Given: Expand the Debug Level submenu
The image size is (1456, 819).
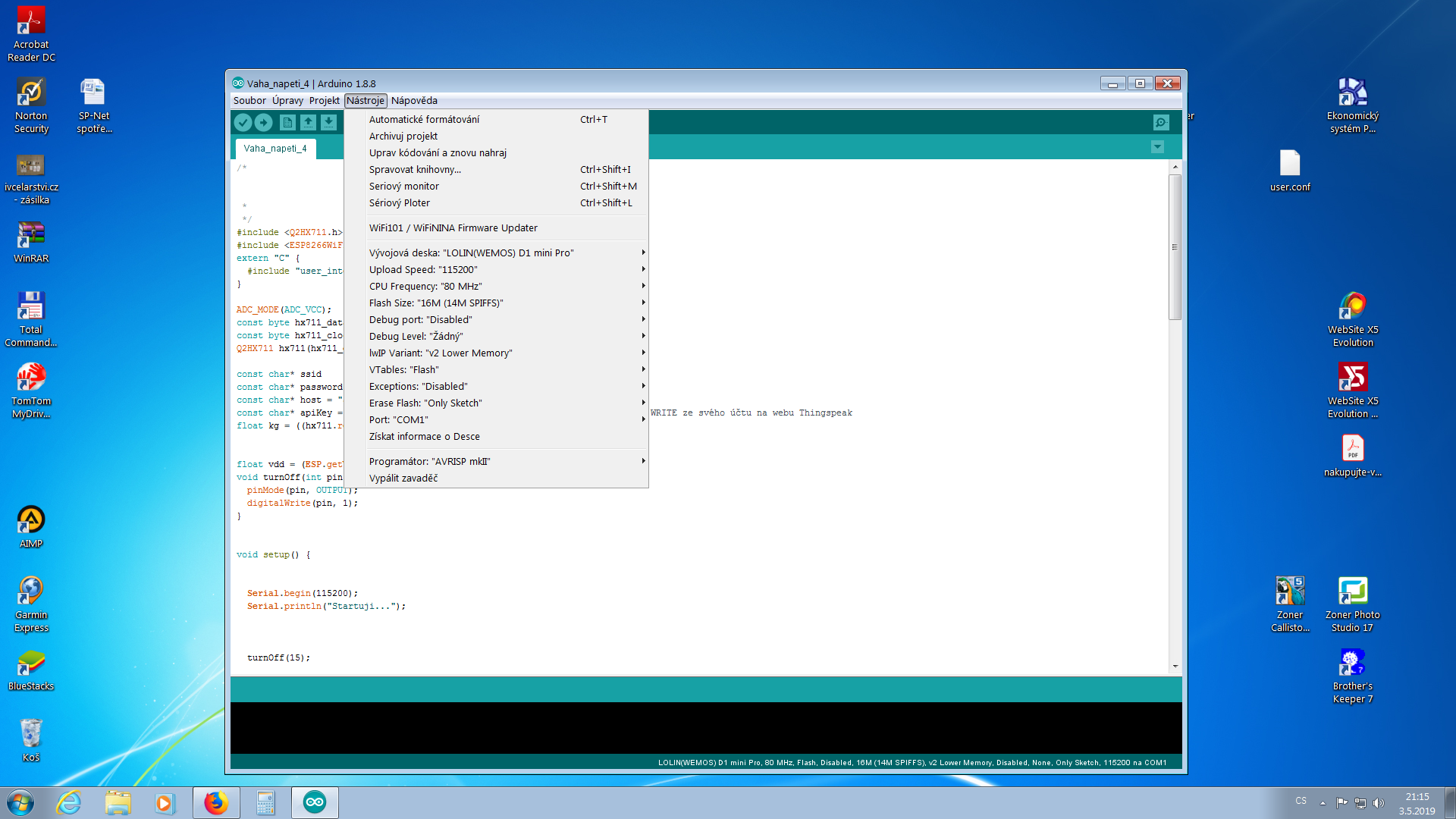Looking at the screenshot, I should pyautogui.click(x=496, y=337).
